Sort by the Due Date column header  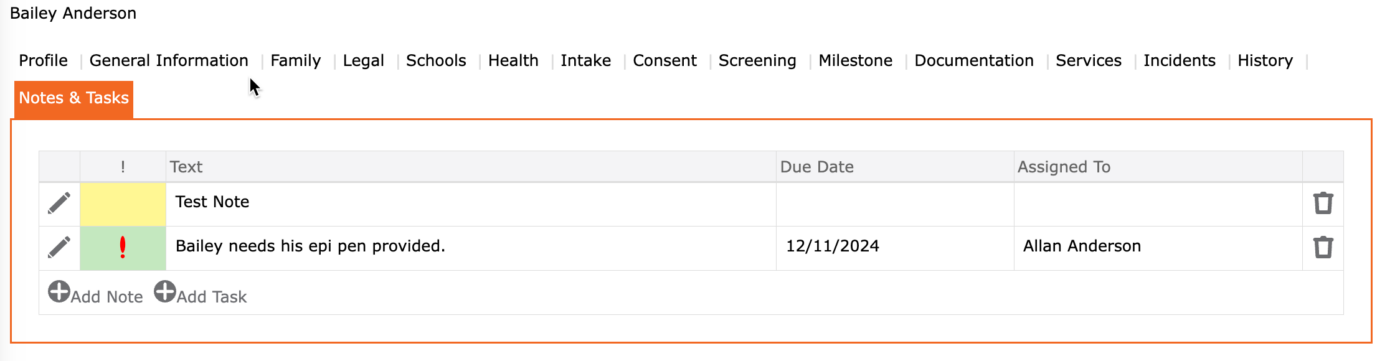[x=817, y=167]
